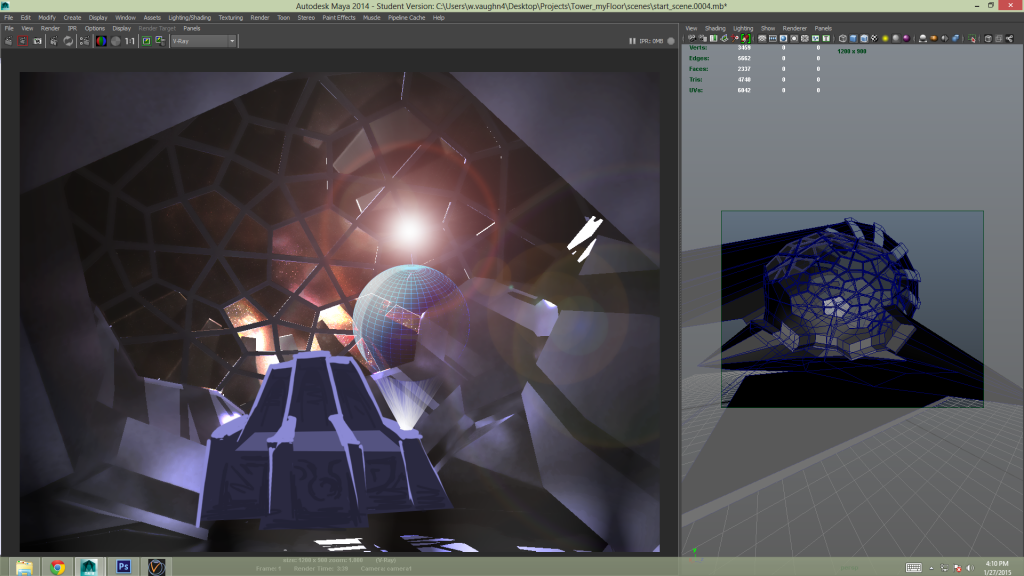Toggle the Film Gate icon

click(773, 39)
